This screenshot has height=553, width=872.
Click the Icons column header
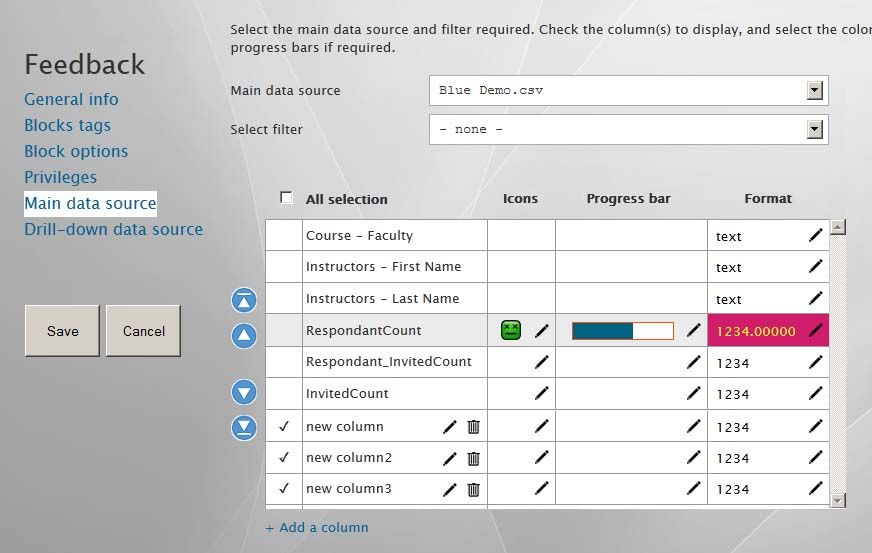[520, 199]
